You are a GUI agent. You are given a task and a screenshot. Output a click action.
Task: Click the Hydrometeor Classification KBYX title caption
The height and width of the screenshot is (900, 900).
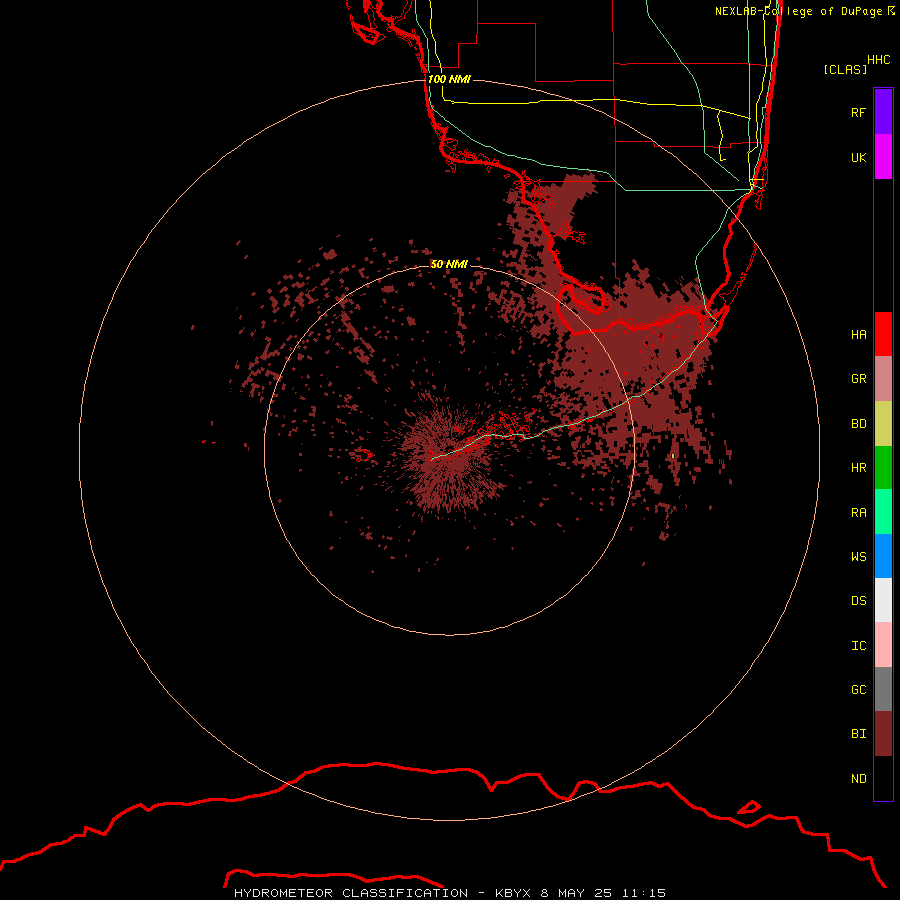[x=450, y=893]
